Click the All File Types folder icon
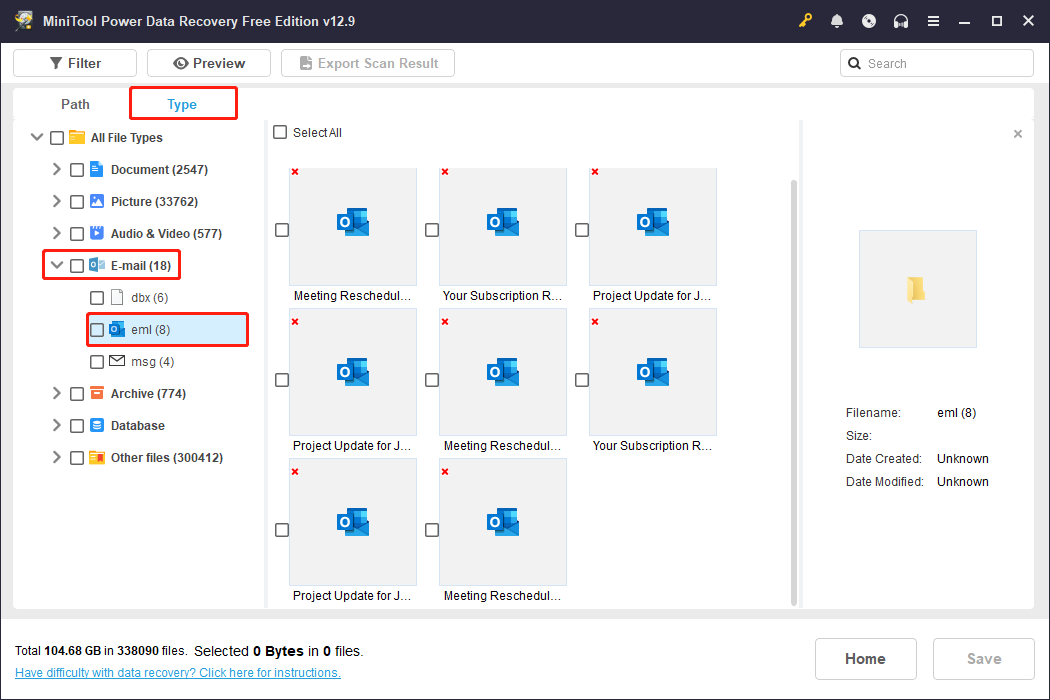This screenshot has width=1050, height=700. point(77,137)
